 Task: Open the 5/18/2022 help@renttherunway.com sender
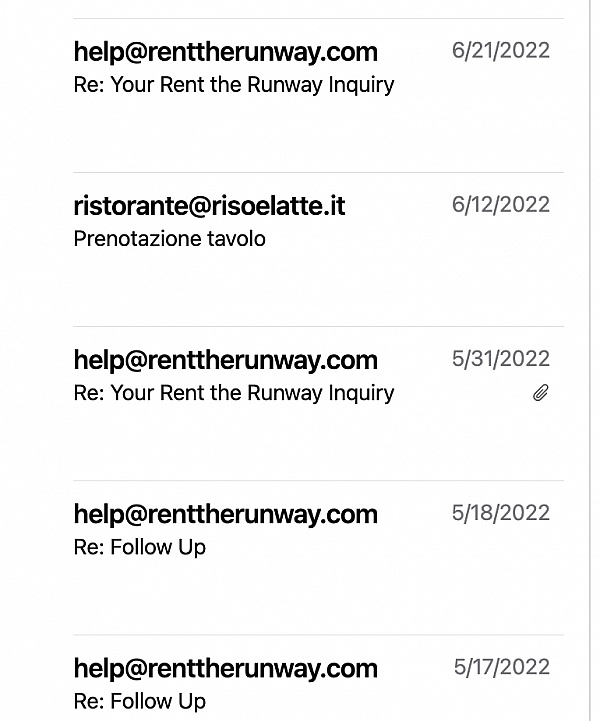pyautogui.click(x=225, y=514)
